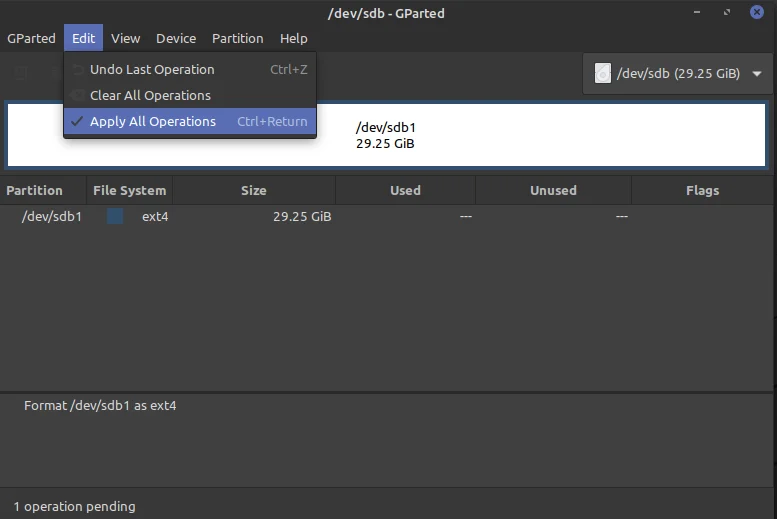The height and width of the screenshot is (519, 777).
Task: Minimize the GParted window
Action: click(x=697, y=12)
